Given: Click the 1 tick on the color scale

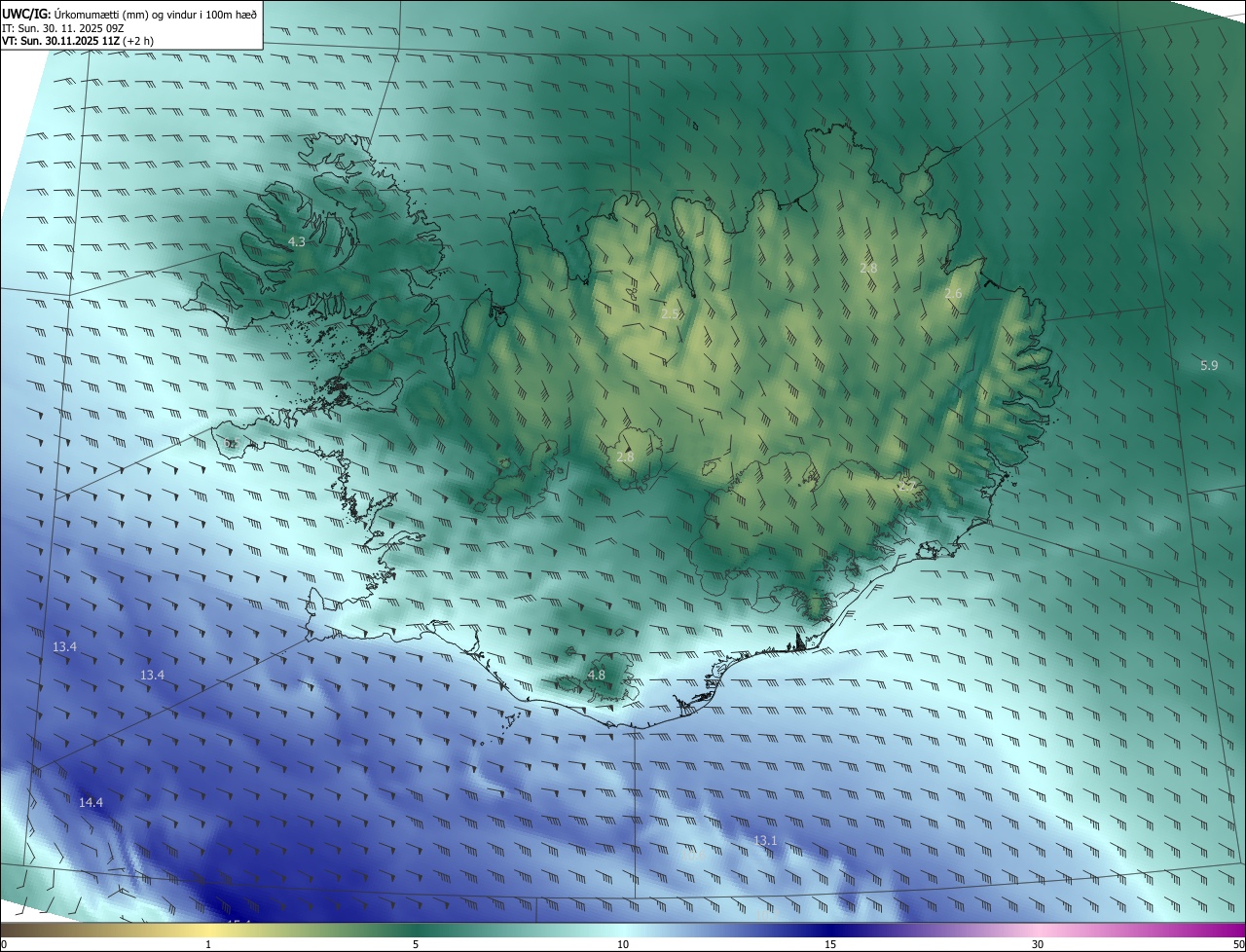Looking at the screenshot, I should pos(208,944).
